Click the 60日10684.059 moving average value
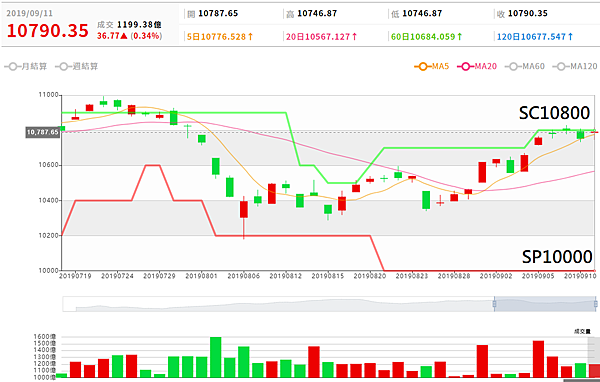Screen dimensions: 600x382 pyautogui.click(x=427, y=37)
